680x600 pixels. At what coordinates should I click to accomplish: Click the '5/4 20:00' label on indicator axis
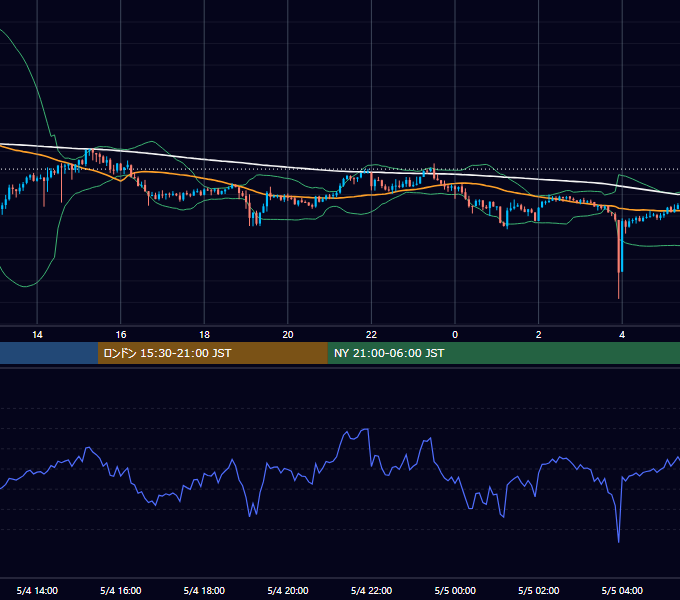(288, 590)
